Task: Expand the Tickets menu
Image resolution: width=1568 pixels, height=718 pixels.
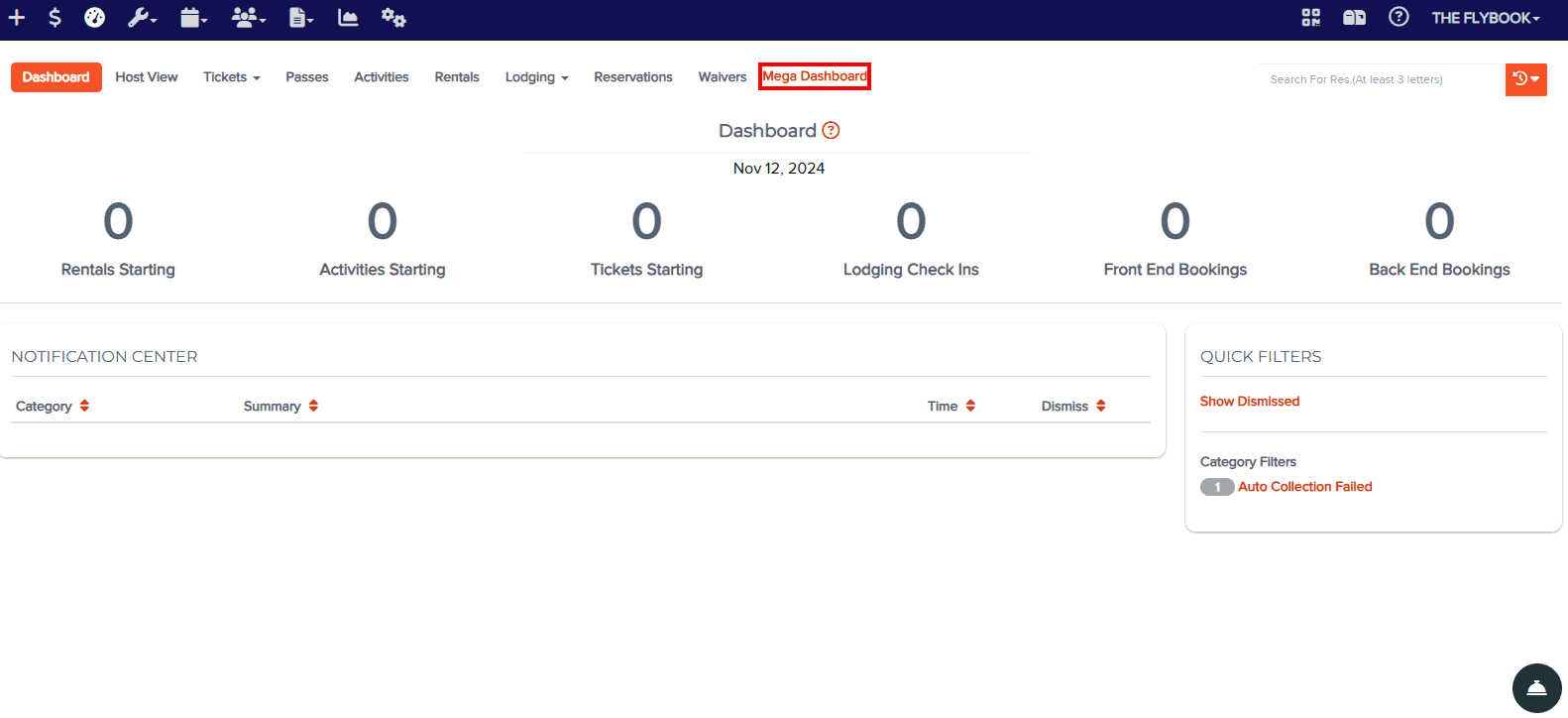Action: [x=232, y=77]
